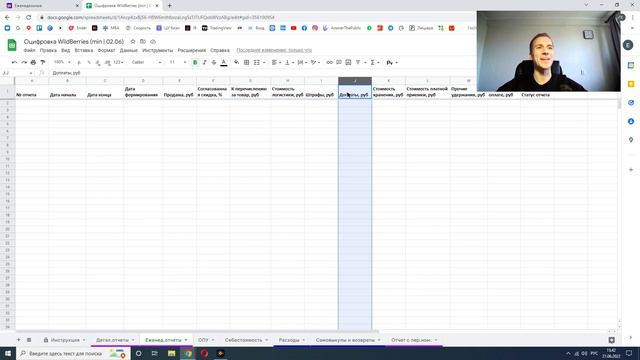Open the Правка menu
Image resolution: width=640 pixels, height=360 pixels.
48,51
